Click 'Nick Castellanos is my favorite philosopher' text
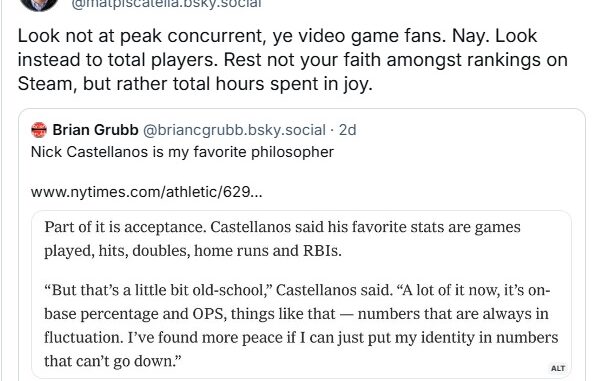 (182, 152)
